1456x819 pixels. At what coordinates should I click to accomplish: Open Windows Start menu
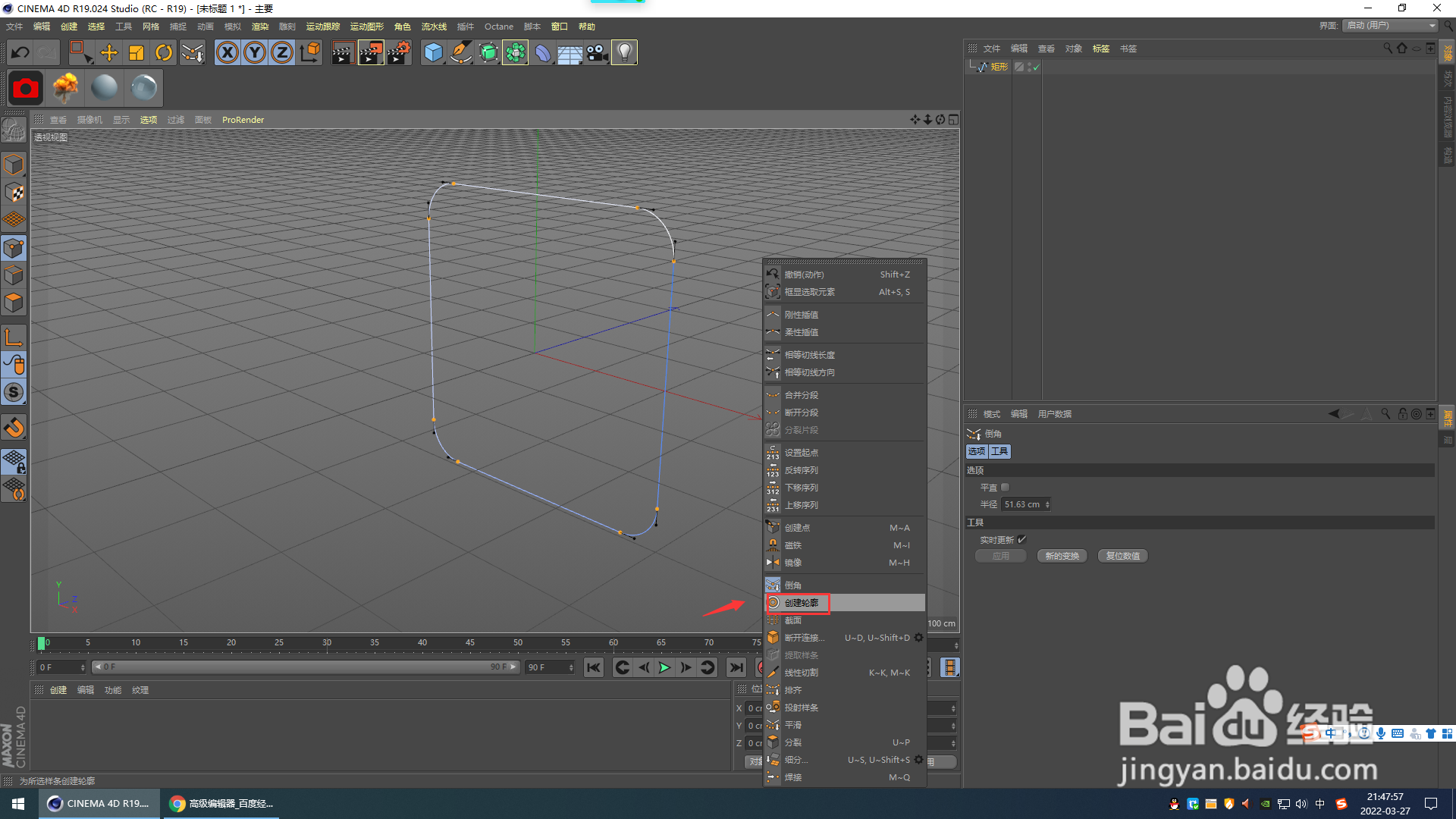pyautogui.click(x=19, y=804)
